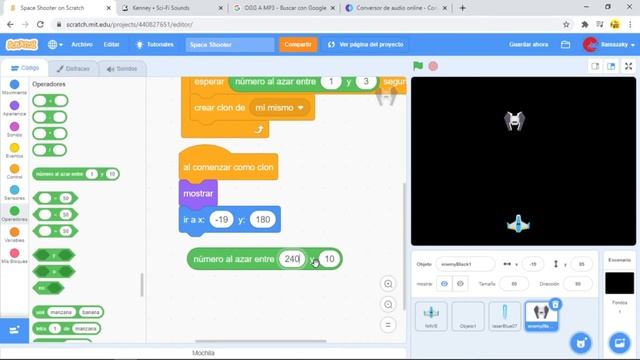Switch to large stage layout

tap(611, 66)
